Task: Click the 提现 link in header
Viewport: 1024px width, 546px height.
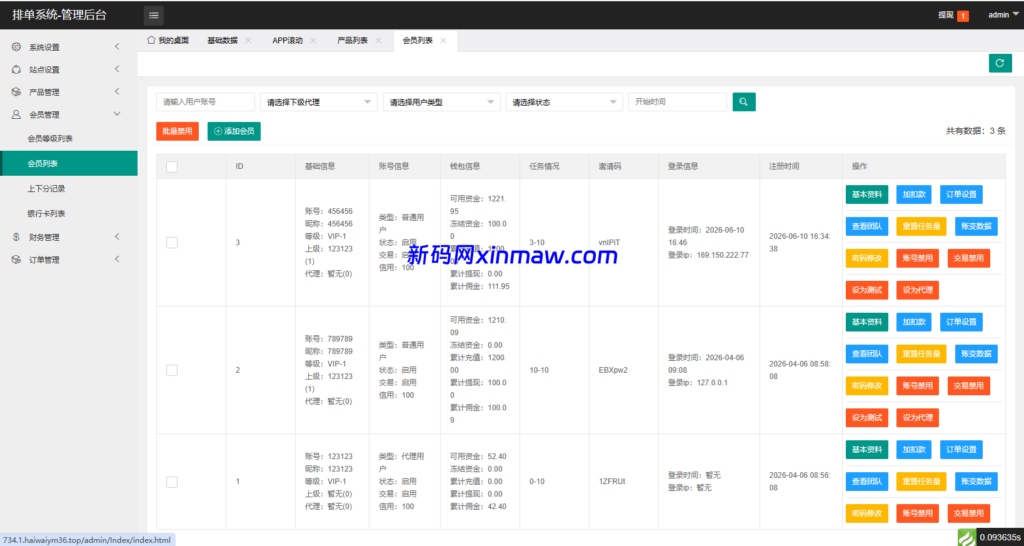Action: coord(946,16)
